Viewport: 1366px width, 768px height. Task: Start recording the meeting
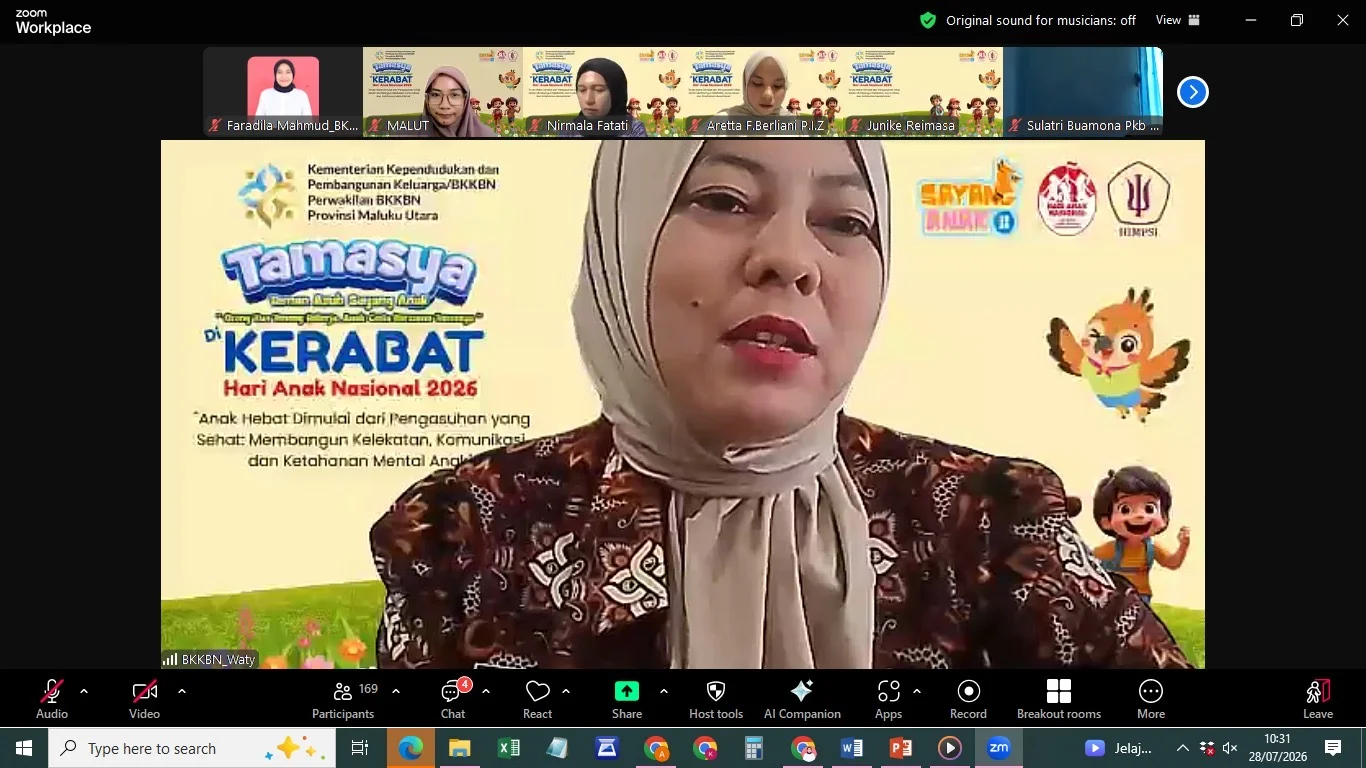968,699
